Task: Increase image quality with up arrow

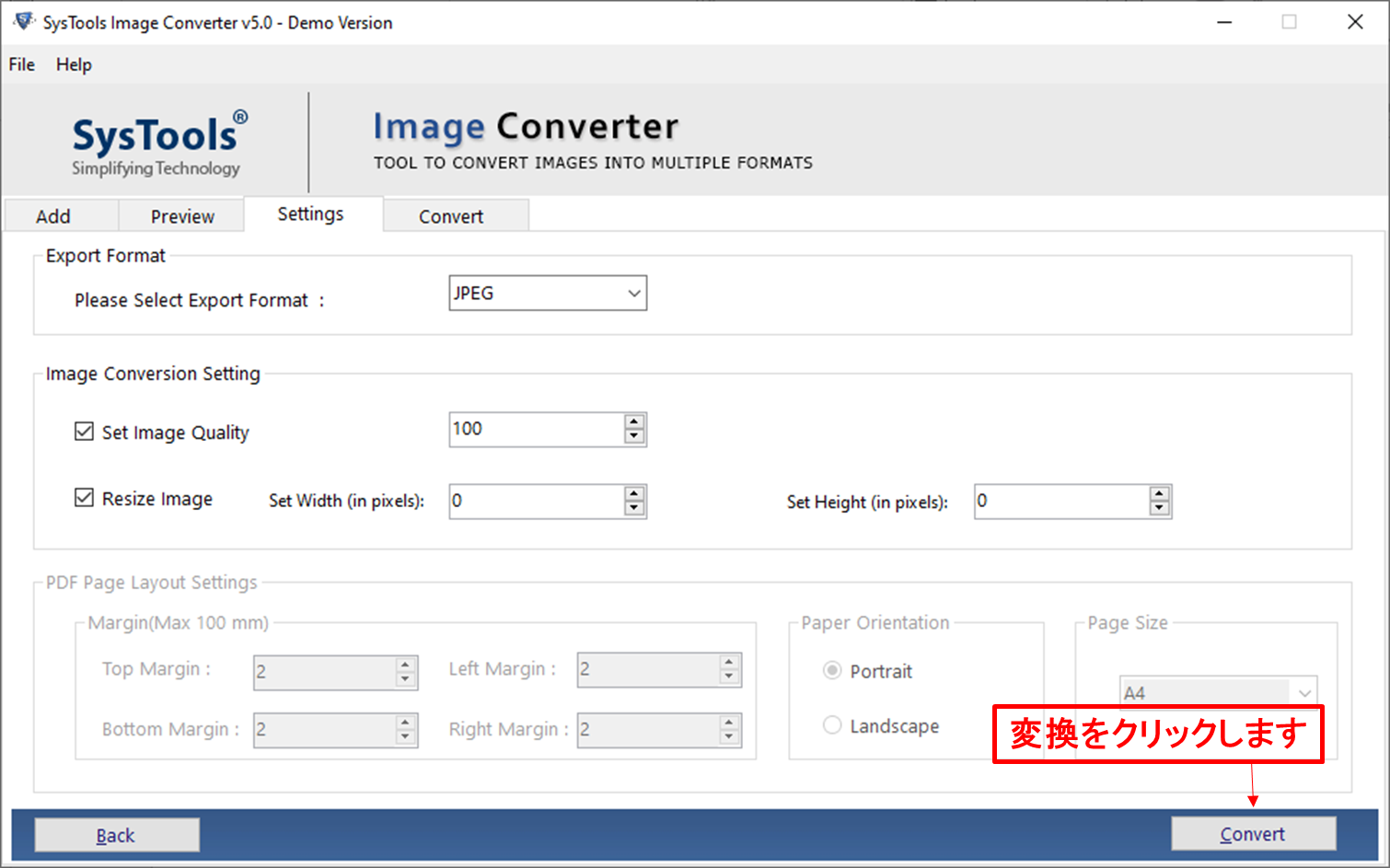Action: (x=634, y=422)
